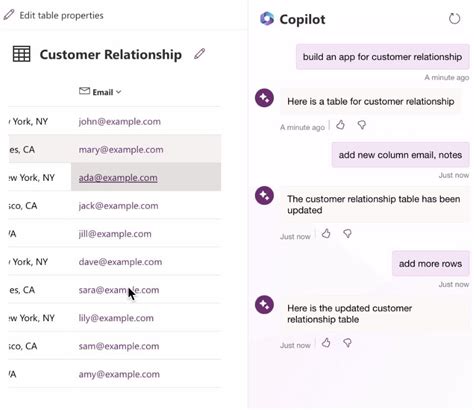Click the 'add more rows' chat message

[430, 264]
